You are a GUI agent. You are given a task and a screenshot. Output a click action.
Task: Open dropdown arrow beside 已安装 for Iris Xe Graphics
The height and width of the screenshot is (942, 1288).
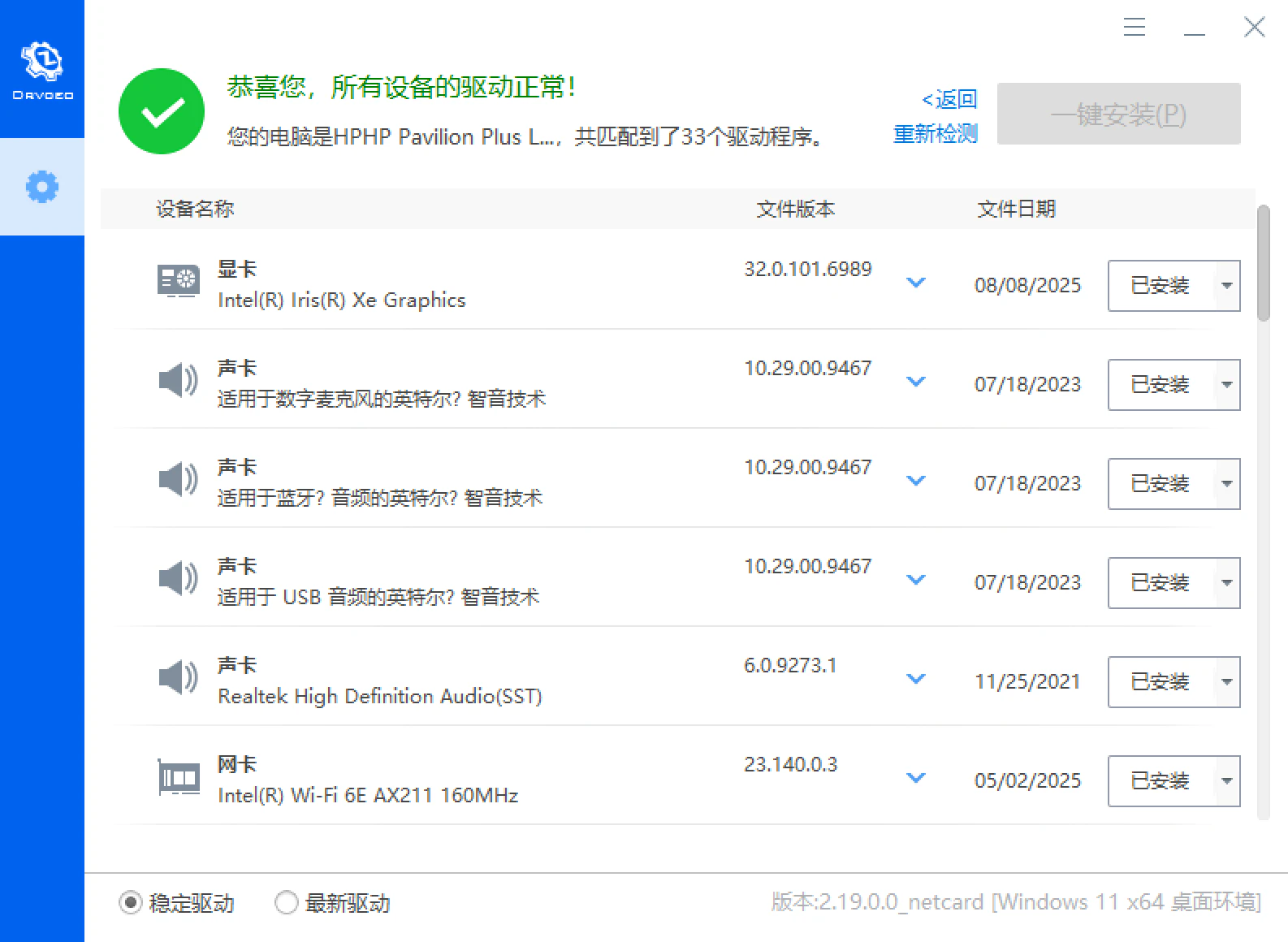(x=1226, y=286)
